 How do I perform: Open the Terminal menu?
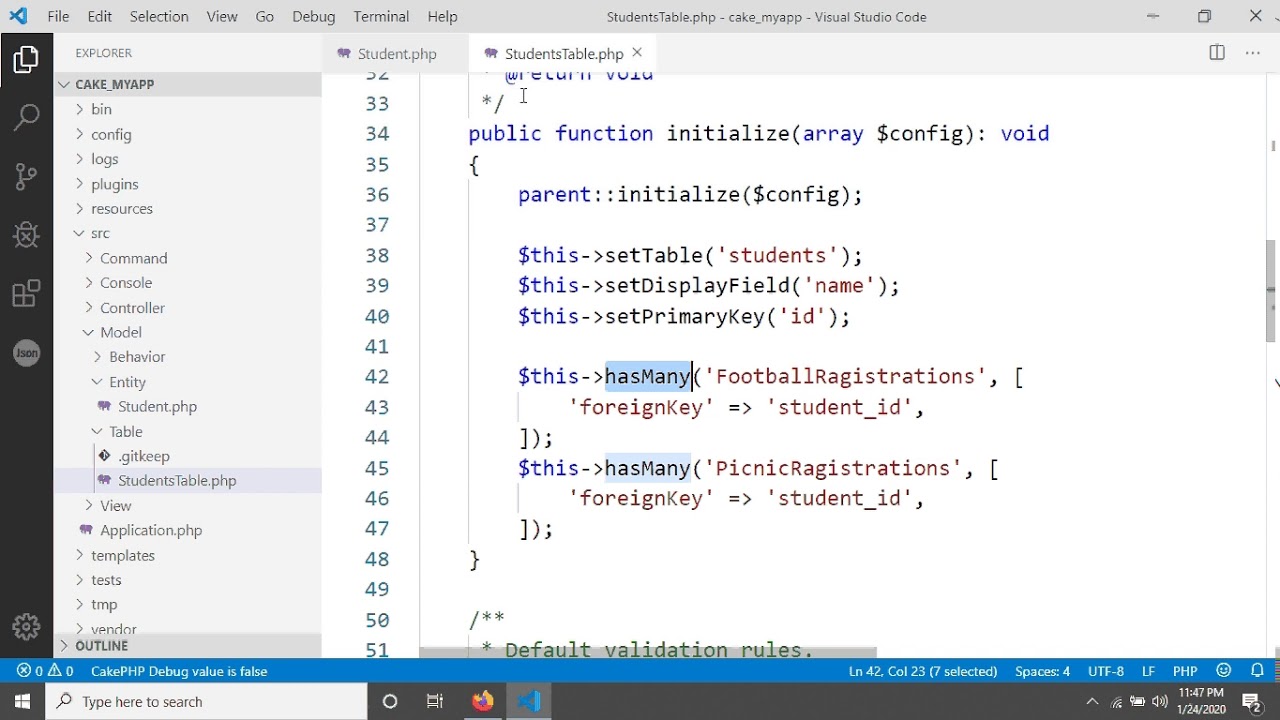[381, 16]
